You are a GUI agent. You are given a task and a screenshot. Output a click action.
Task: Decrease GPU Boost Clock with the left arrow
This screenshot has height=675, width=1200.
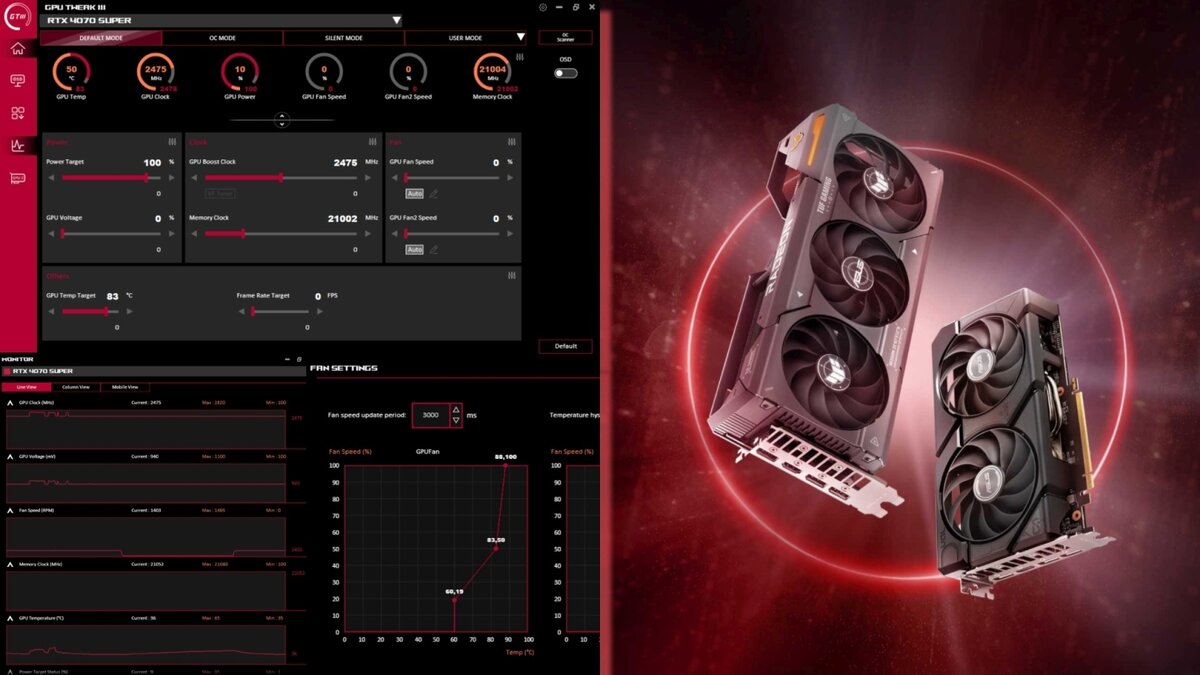click(194, 178)
